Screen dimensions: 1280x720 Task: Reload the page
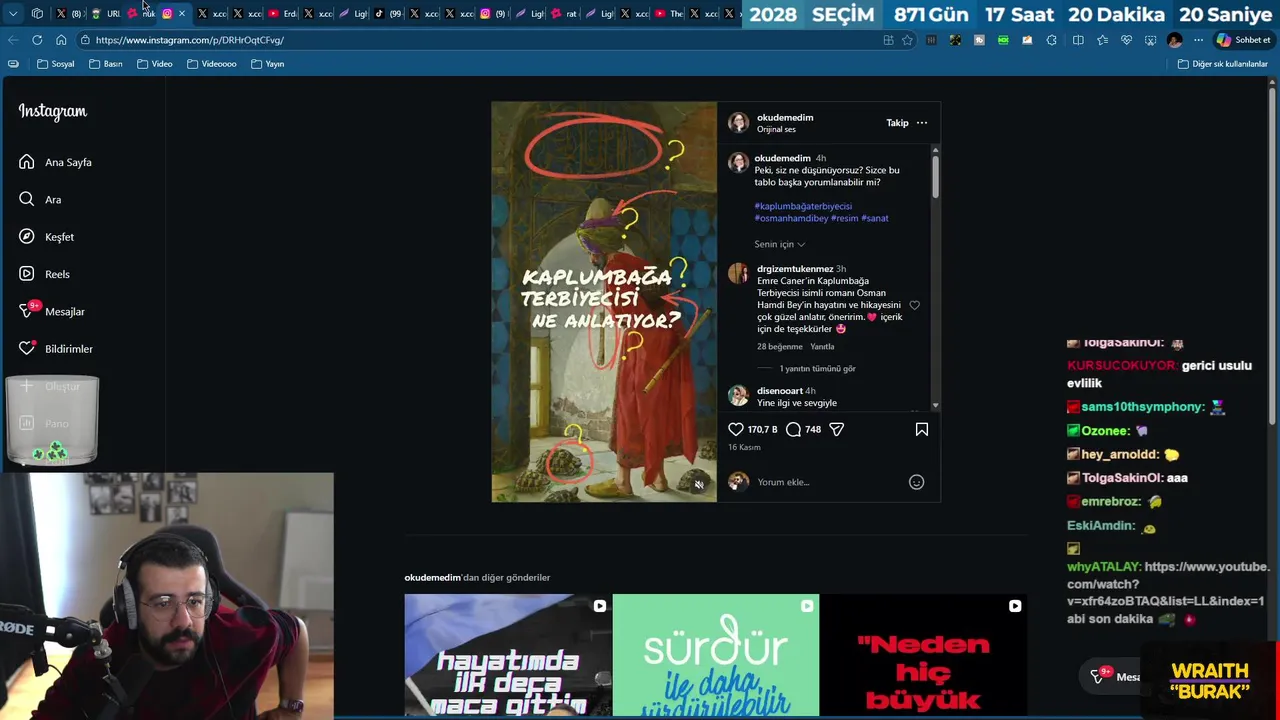pyautogui.click(x=37, y=40)
